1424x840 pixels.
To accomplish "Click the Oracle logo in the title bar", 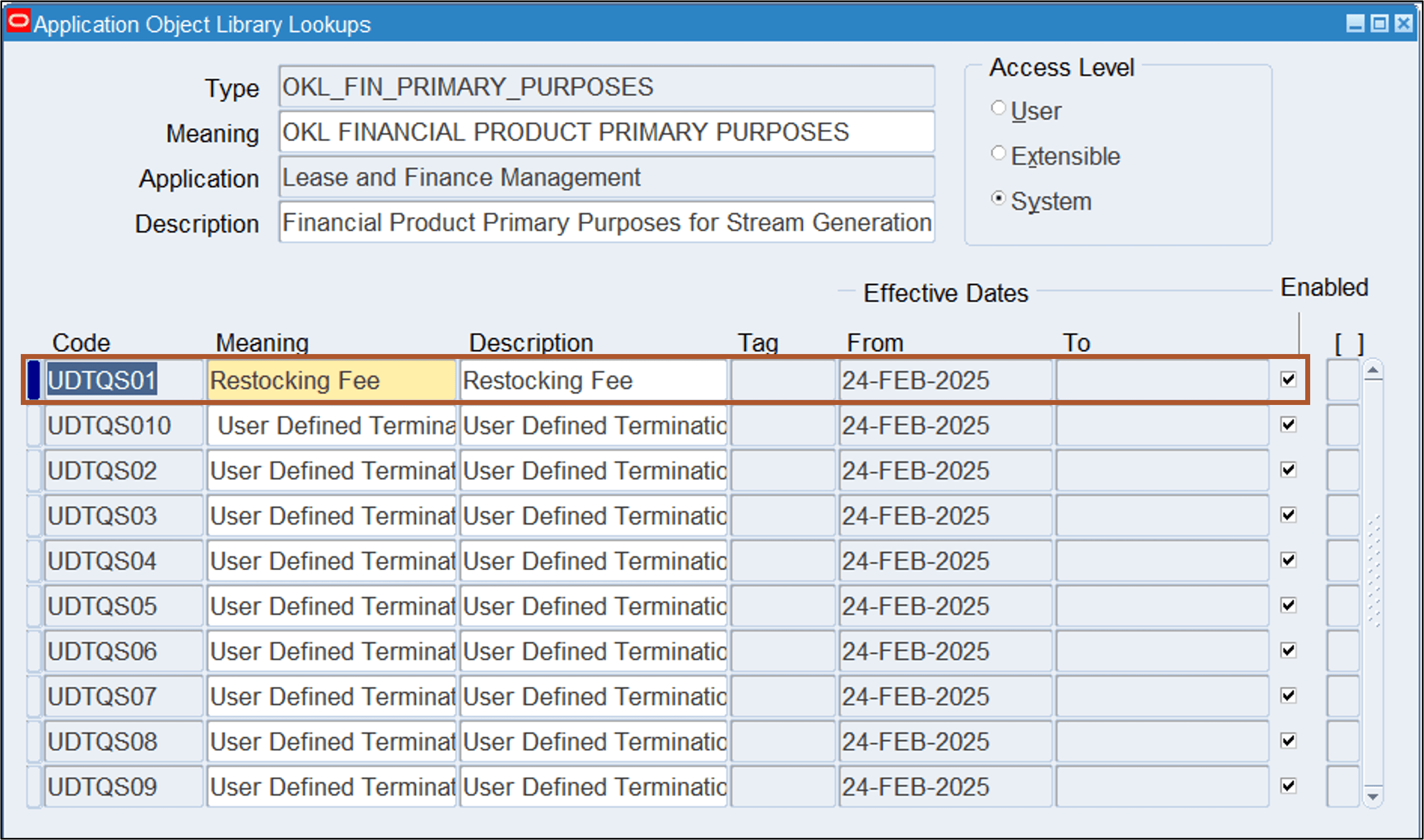I will tap(19, 22).
